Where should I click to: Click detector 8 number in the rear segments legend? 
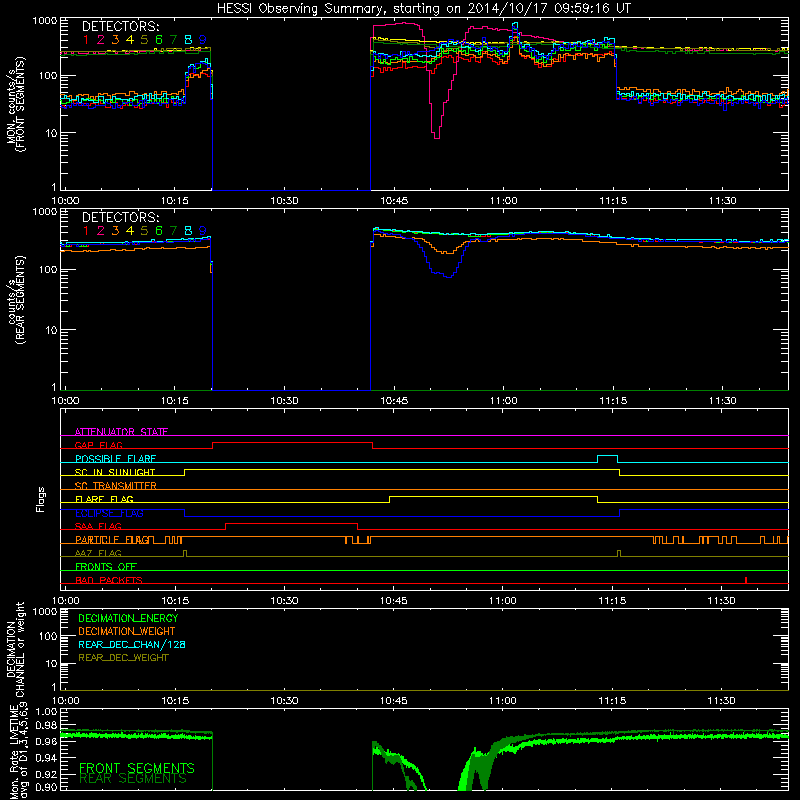pyautogui.click(x=188, y=231)
